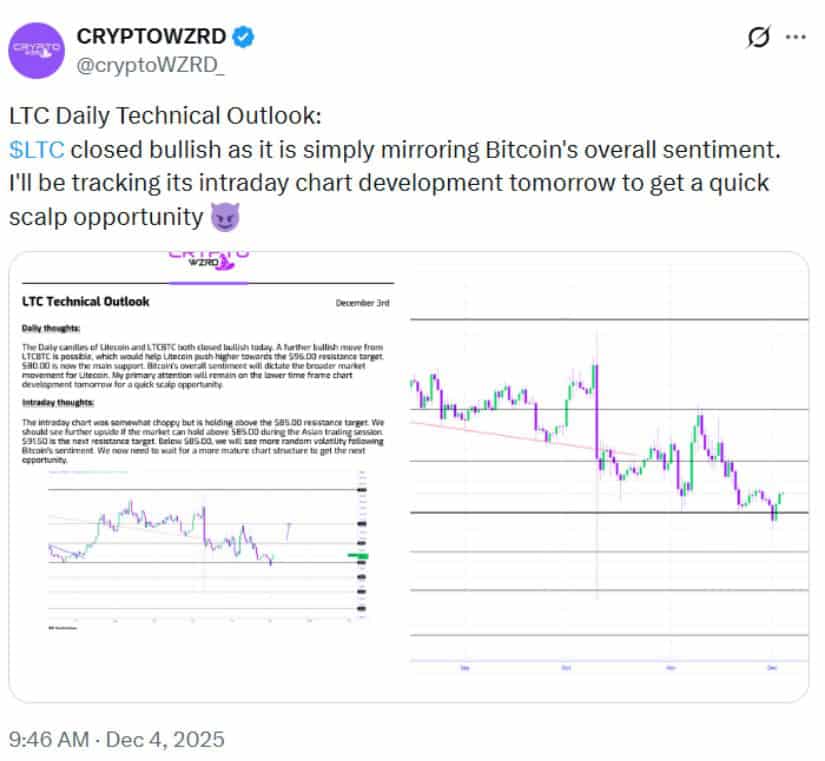
Task: Open the Grok slashed-circle icon
Action: [x=759, y=37]
